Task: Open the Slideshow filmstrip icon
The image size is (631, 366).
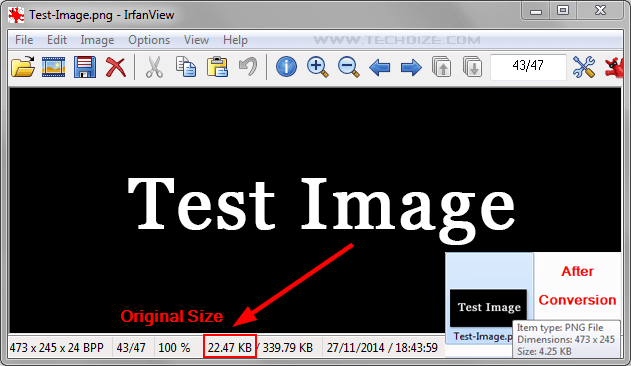Action: tap(54, 66)
